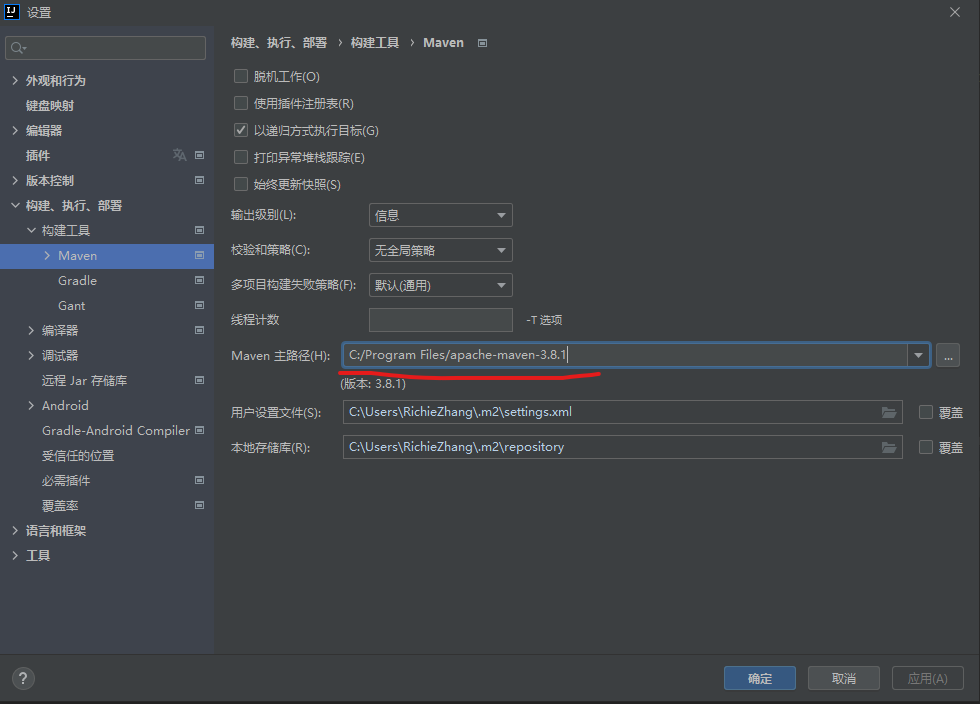
Task: Click the help question mark icon
Action: point(23,678)
